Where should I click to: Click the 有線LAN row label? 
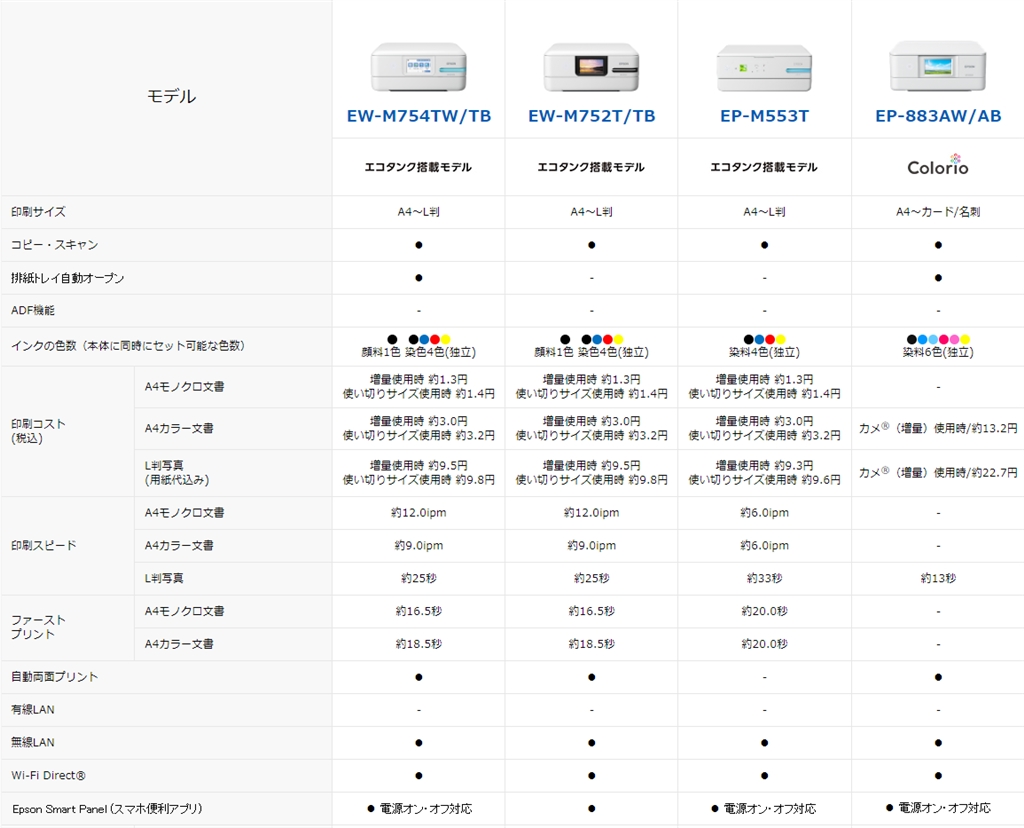click(33, 710)
